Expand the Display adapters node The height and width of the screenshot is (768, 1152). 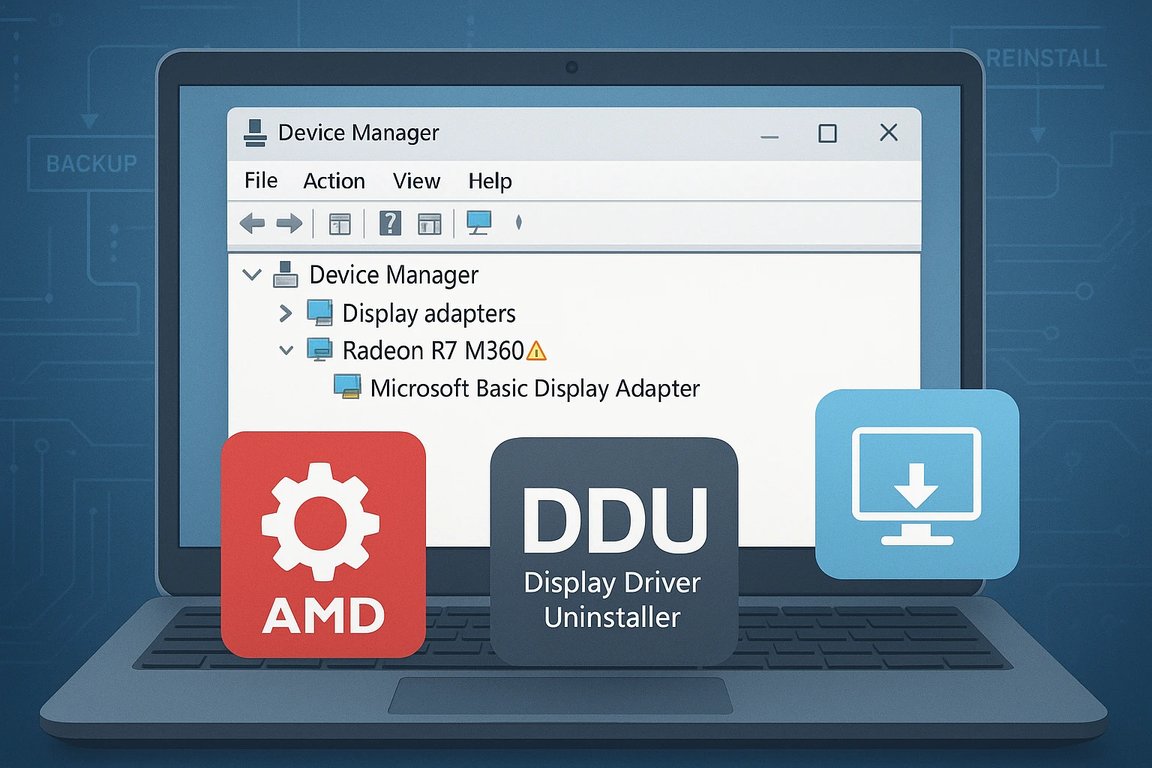coord(285,312)
